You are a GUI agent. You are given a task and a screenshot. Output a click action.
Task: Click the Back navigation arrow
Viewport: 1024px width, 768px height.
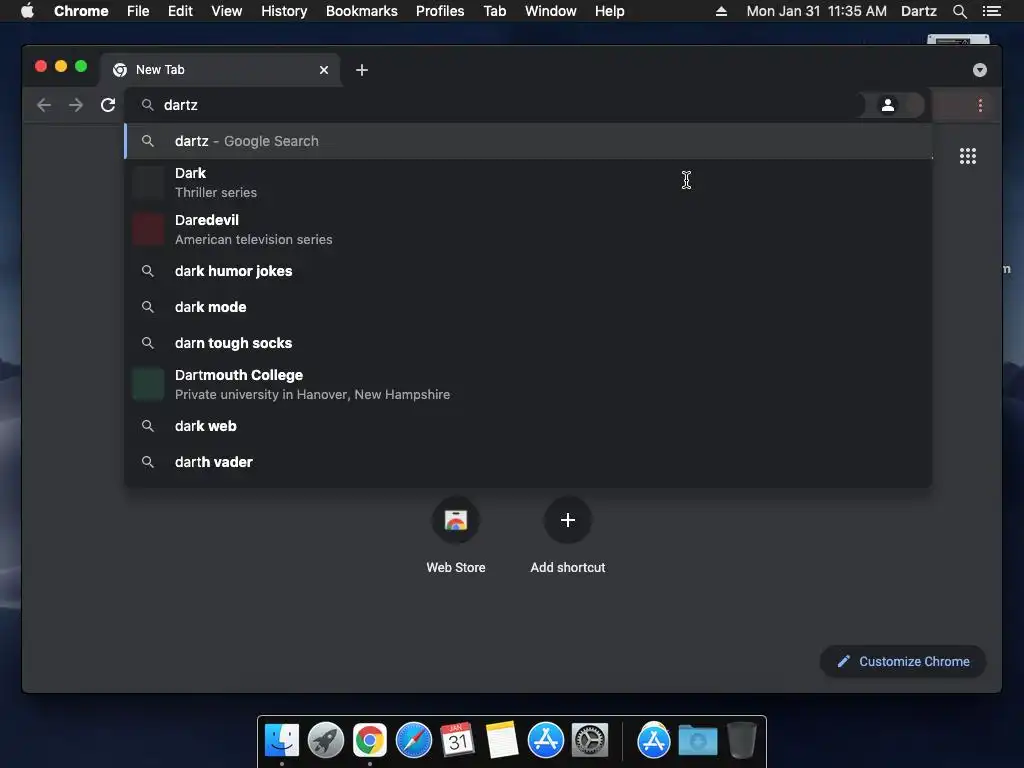tap(44, 105)
